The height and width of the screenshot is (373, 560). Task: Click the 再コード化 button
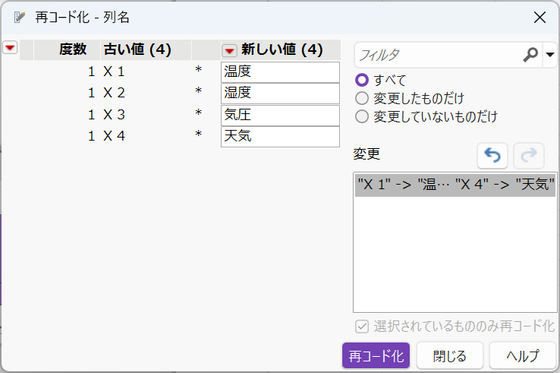point(376,355)
